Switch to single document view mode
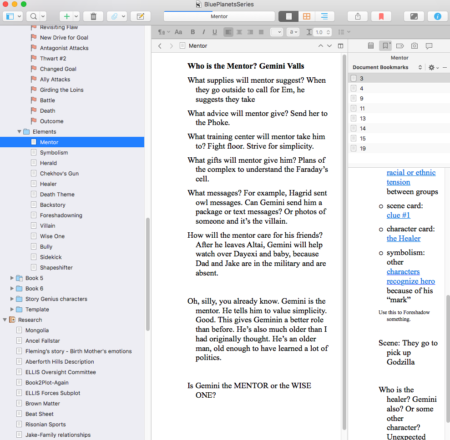Screen dimensions: 450x440 [288, 16]
